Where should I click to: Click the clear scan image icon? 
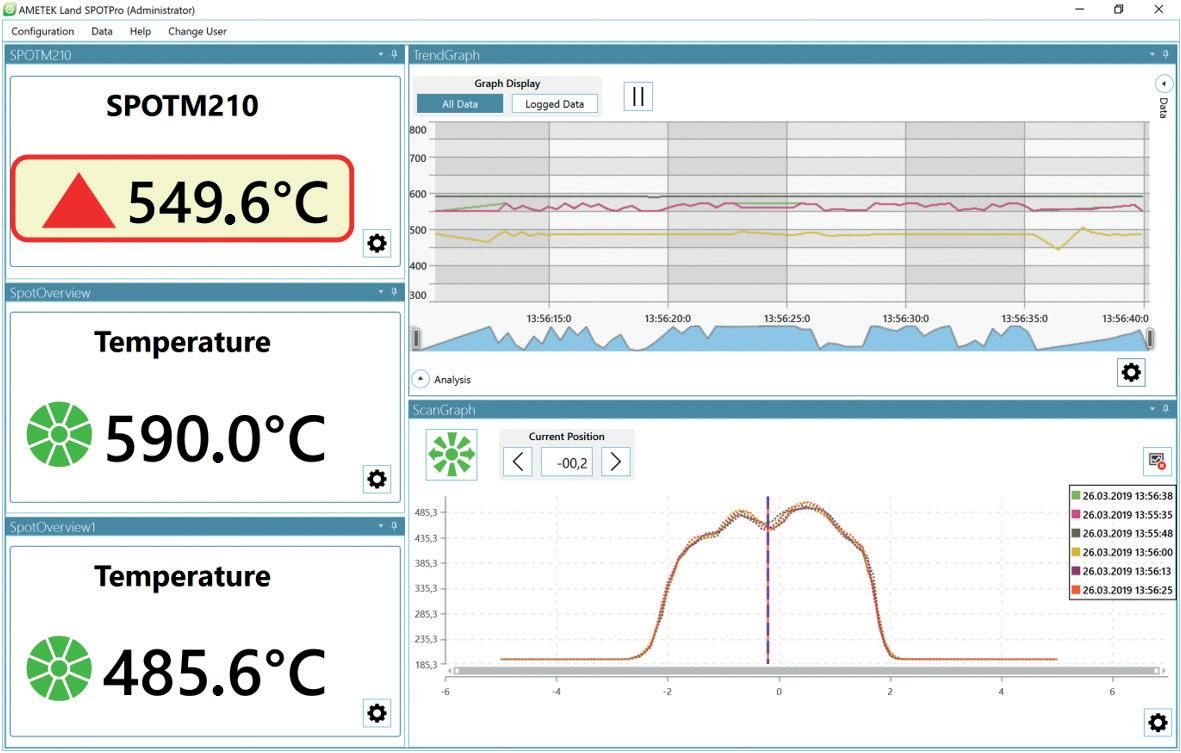1157,461
